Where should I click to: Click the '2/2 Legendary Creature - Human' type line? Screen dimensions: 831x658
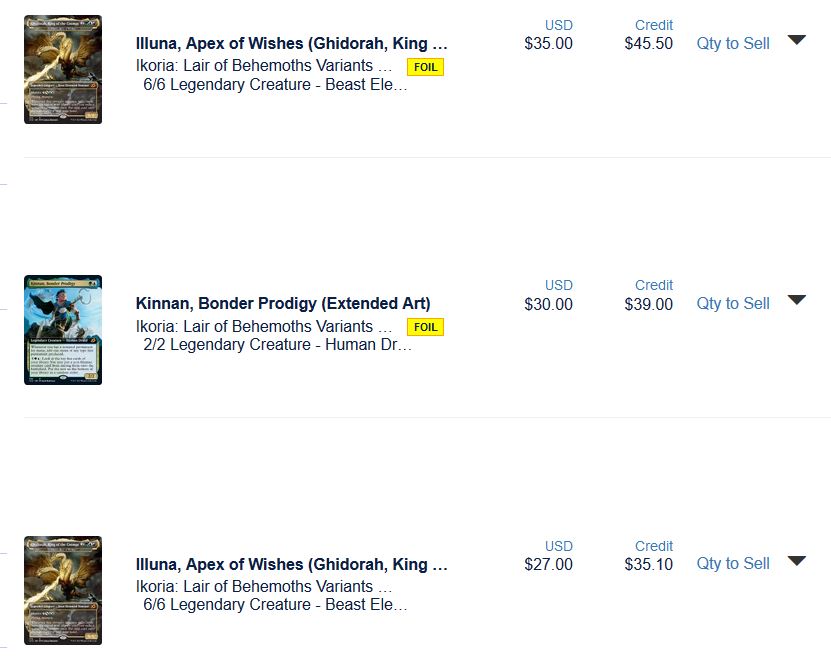coord(277,345)
